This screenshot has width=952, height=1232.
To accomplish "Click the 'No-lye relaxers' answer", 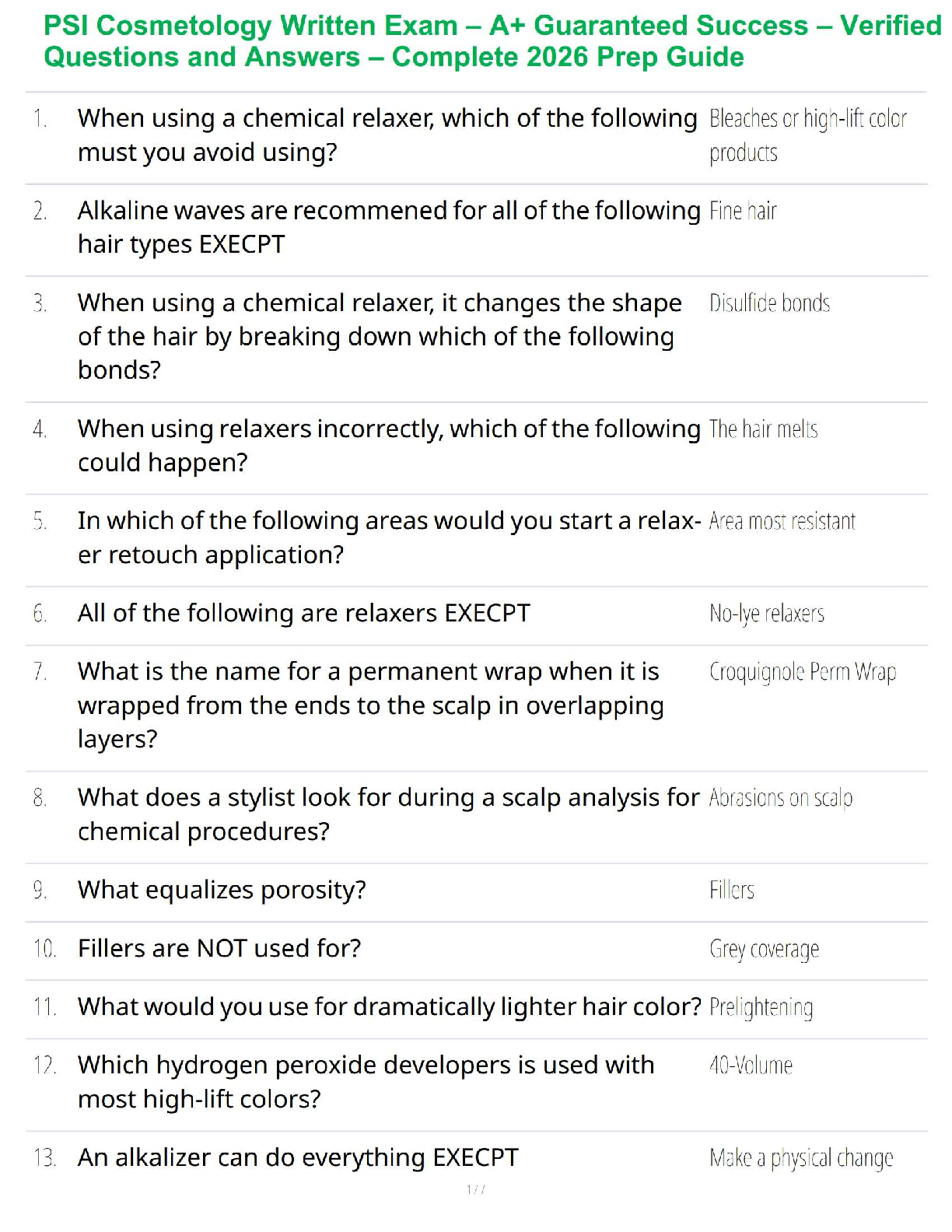I will (x=766, y=614).
